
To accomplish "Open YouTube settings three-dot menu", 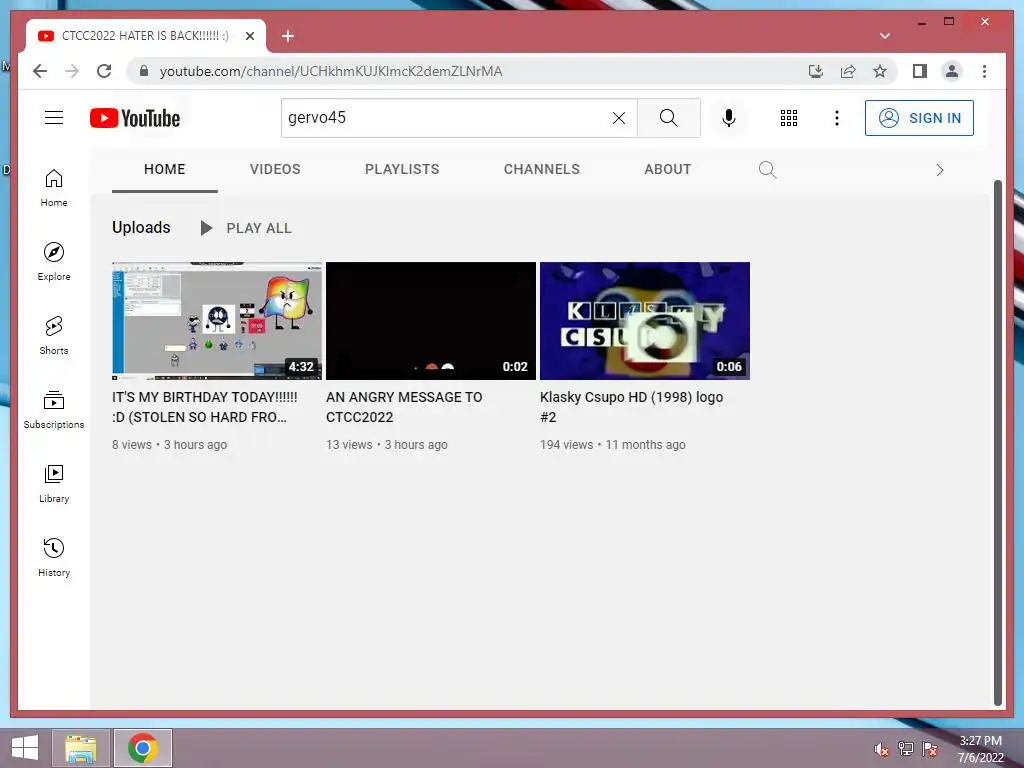I will click(x=837, y=118).
